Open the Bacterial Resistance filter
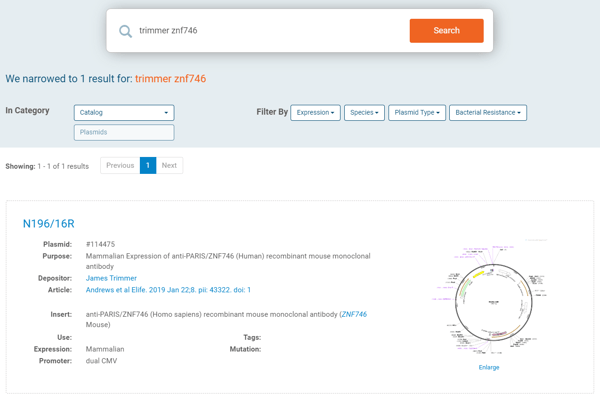Screen dimensions: 600x399 [x=488, y=112]
